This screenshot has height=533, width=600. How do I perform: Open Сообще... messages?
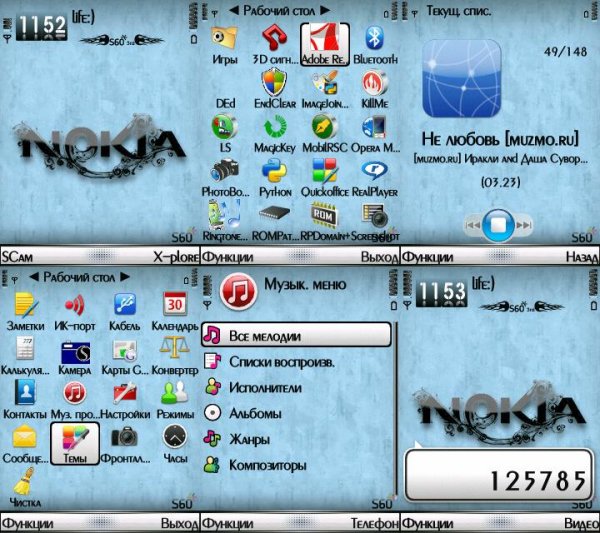point(25,443)
